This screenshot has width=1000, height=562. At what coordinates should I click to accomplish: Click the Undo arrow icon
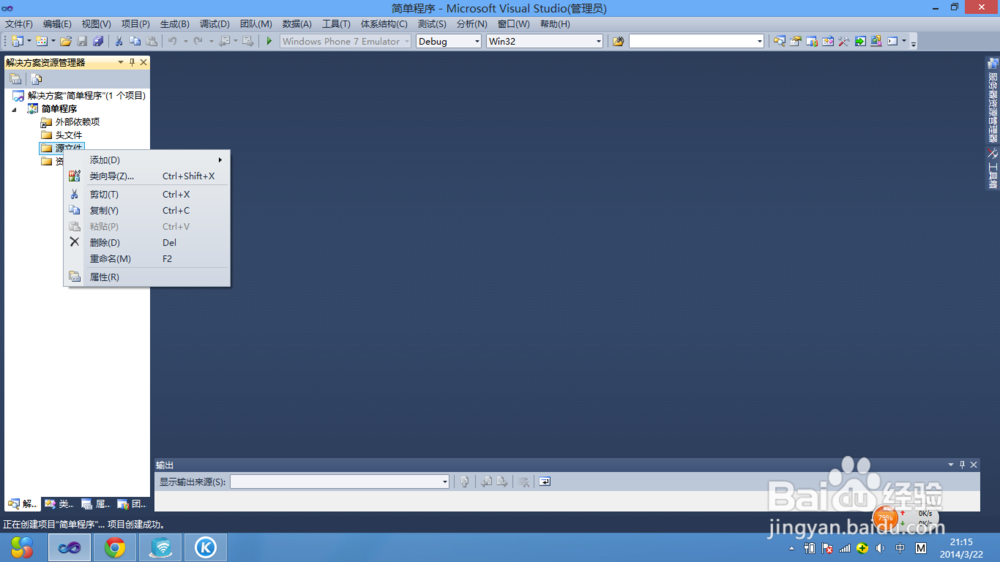click(x=173, y=41)
